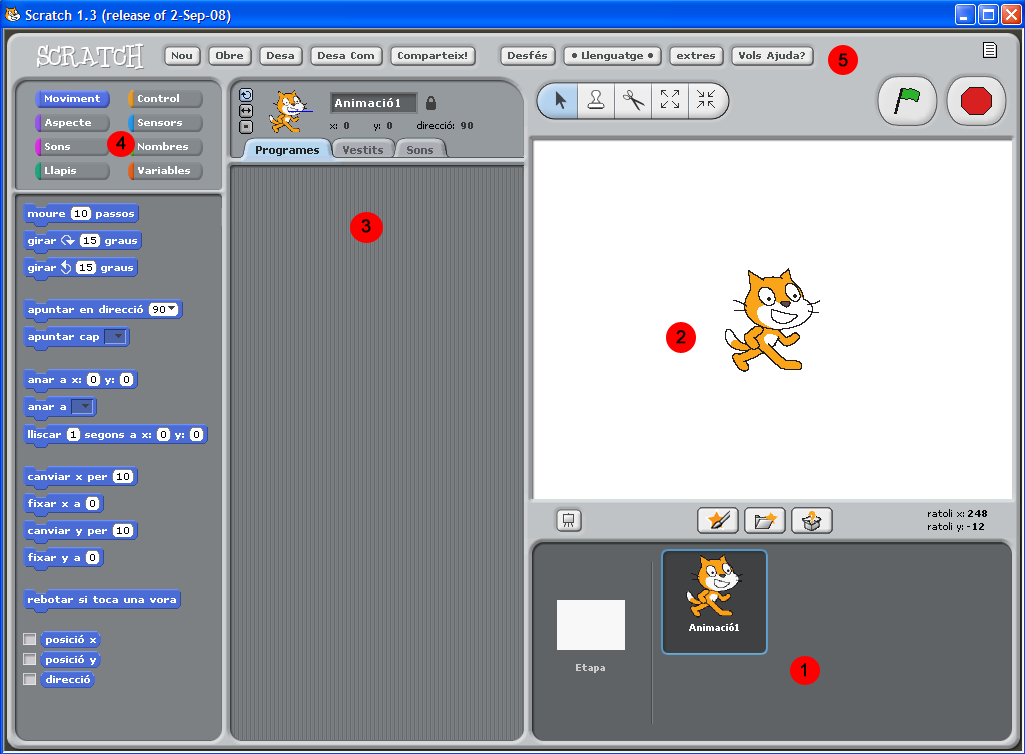Open project notes page icon
1025x754 pixels.
coord(990,50)
